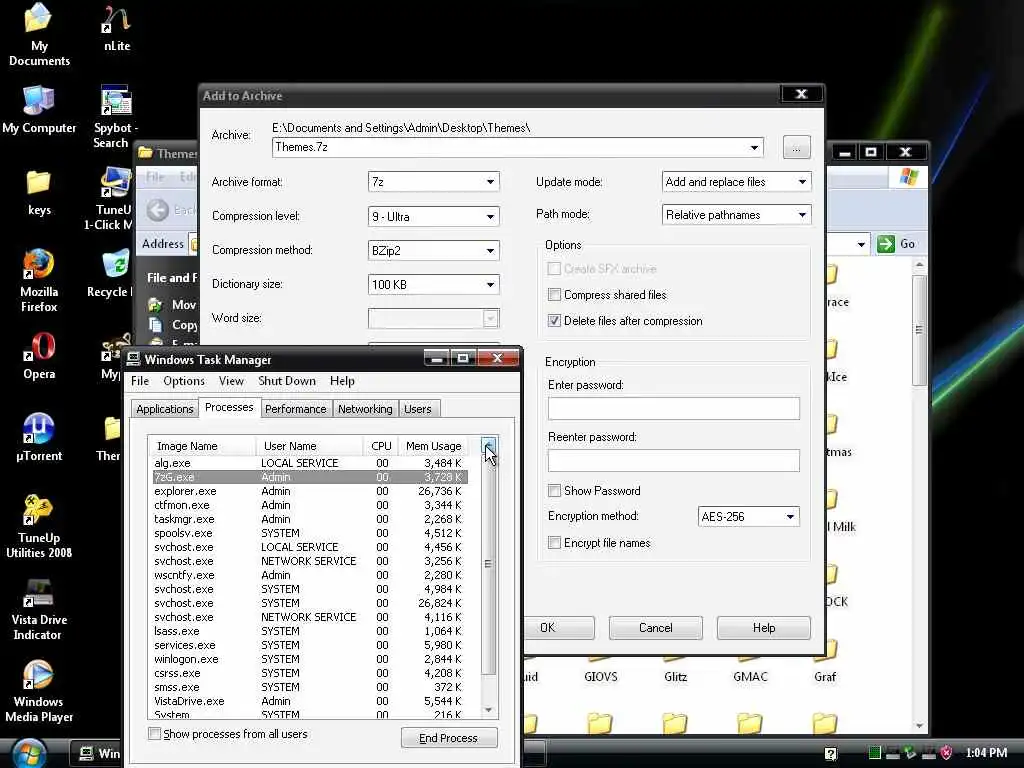Image resolution: width=1024 pixels, height=768 pixels.
Task: Tick the Show Password checkbox
Action: (x=554, y=490)
